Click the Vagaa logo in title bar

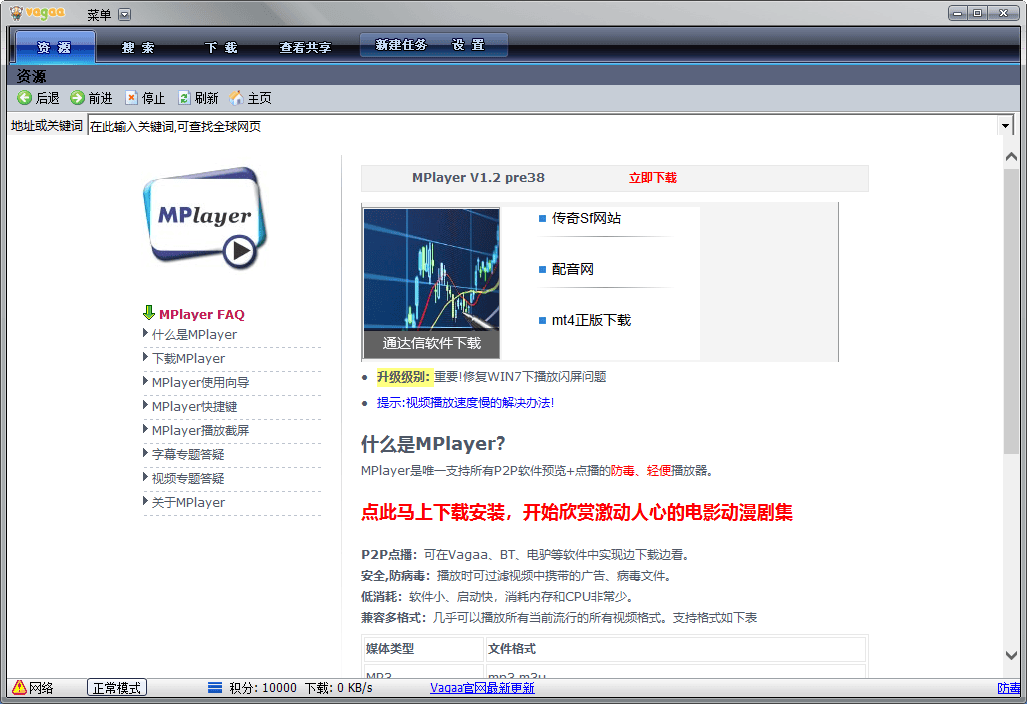(38, 12)
